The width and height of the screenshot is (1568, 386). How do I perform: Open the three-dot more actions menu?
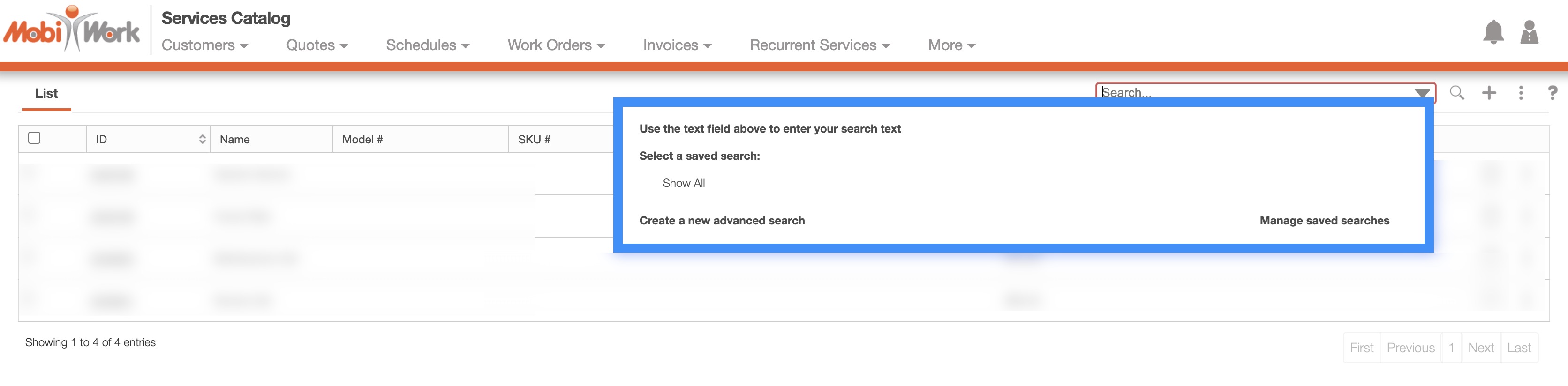click(x=1521, y=92)
